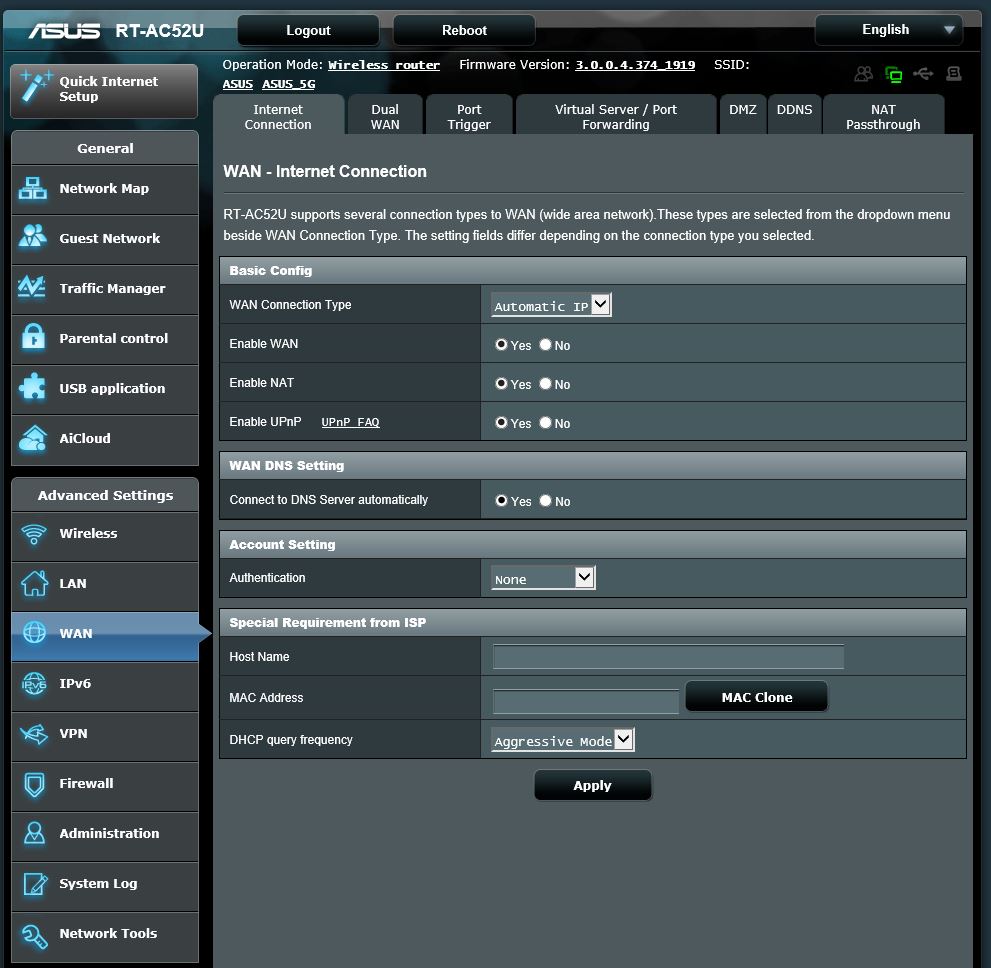The image size is (991, 968).
Task: Select No for Enable WAN
Action: pyautogui.click(x=545, y=344)
